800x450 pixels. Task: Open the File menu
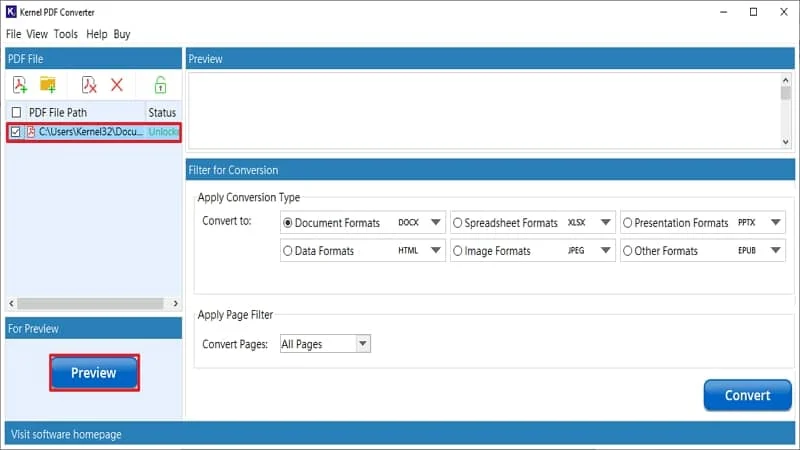(14, 34)
